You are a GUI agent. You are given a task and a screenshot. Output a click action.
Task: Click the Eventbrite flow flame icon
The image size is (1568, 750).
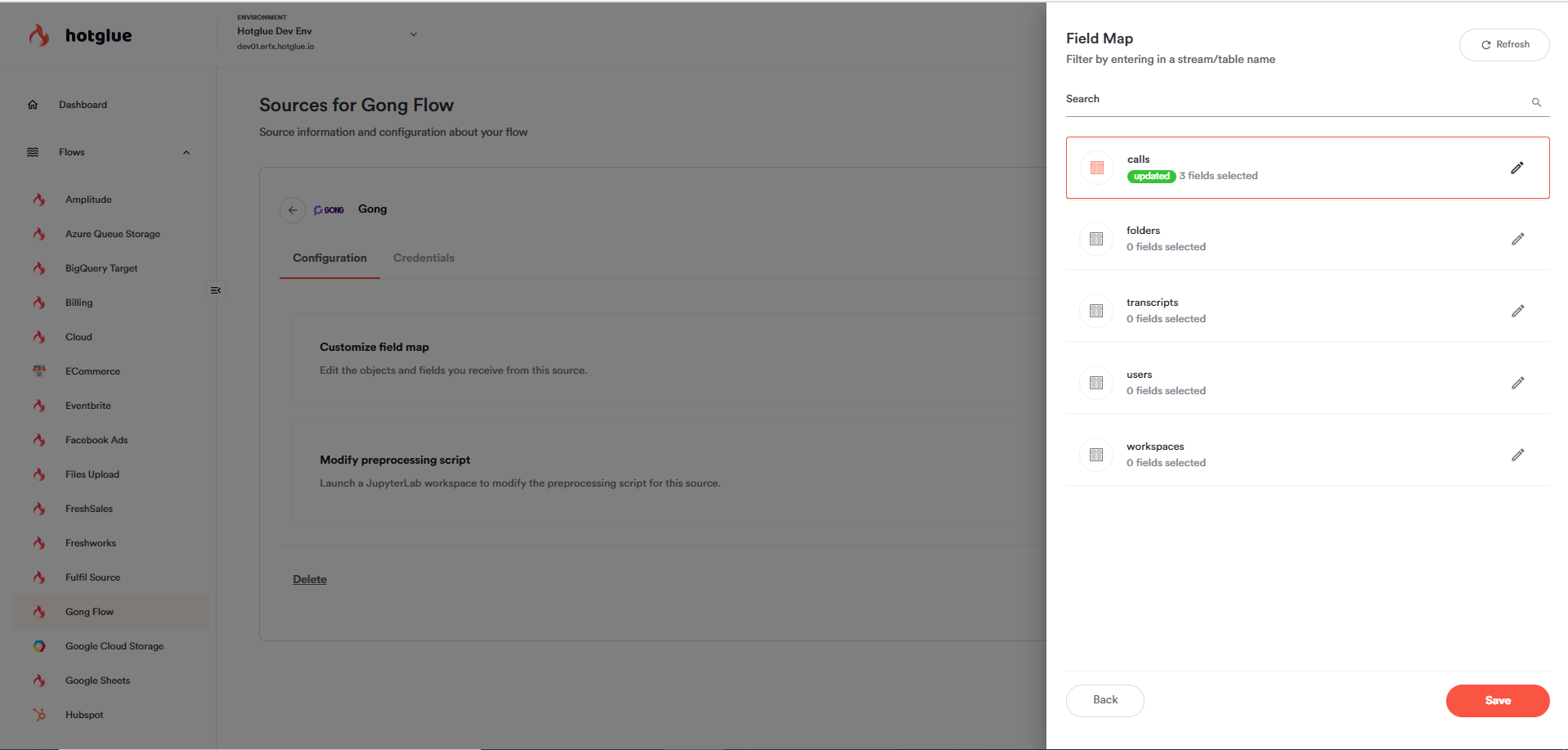coord(38,406)
